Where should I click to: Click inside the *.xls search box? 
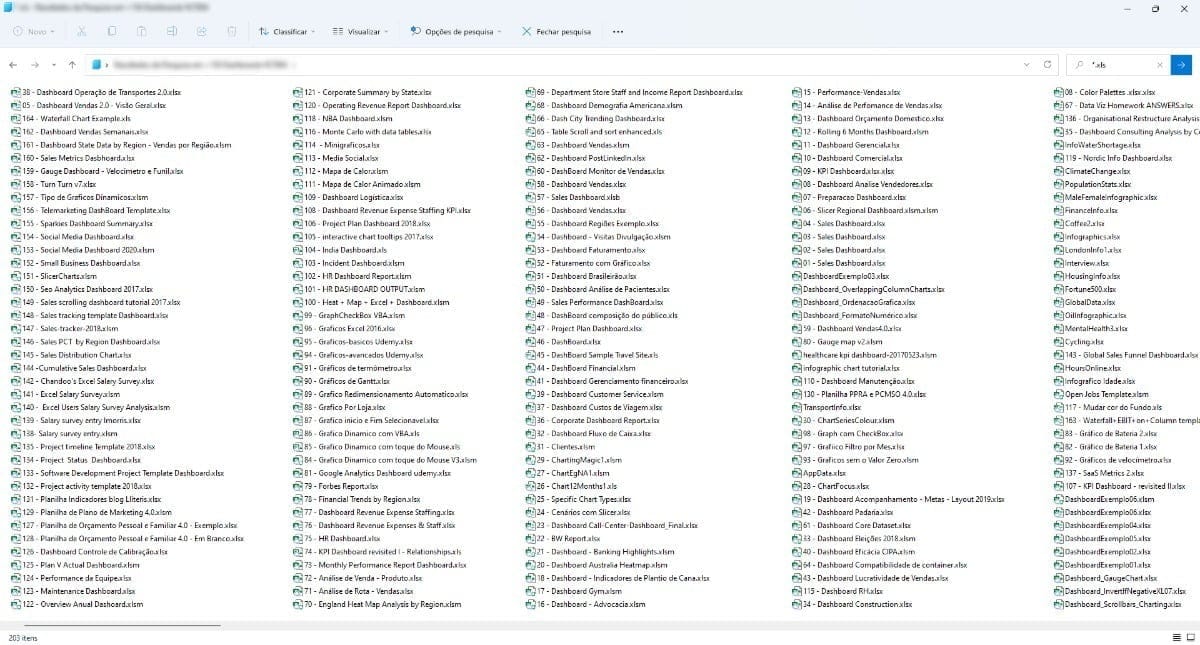pos(1119,64)
